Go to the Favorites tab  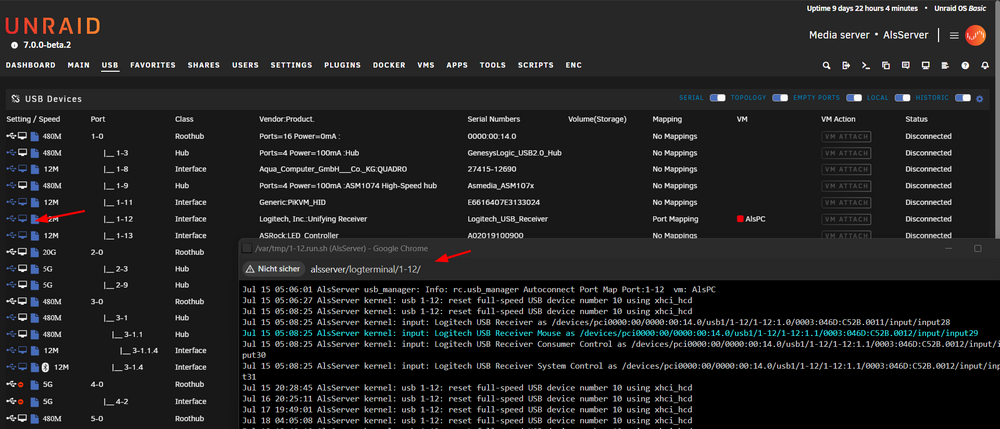tap(153, 65)
